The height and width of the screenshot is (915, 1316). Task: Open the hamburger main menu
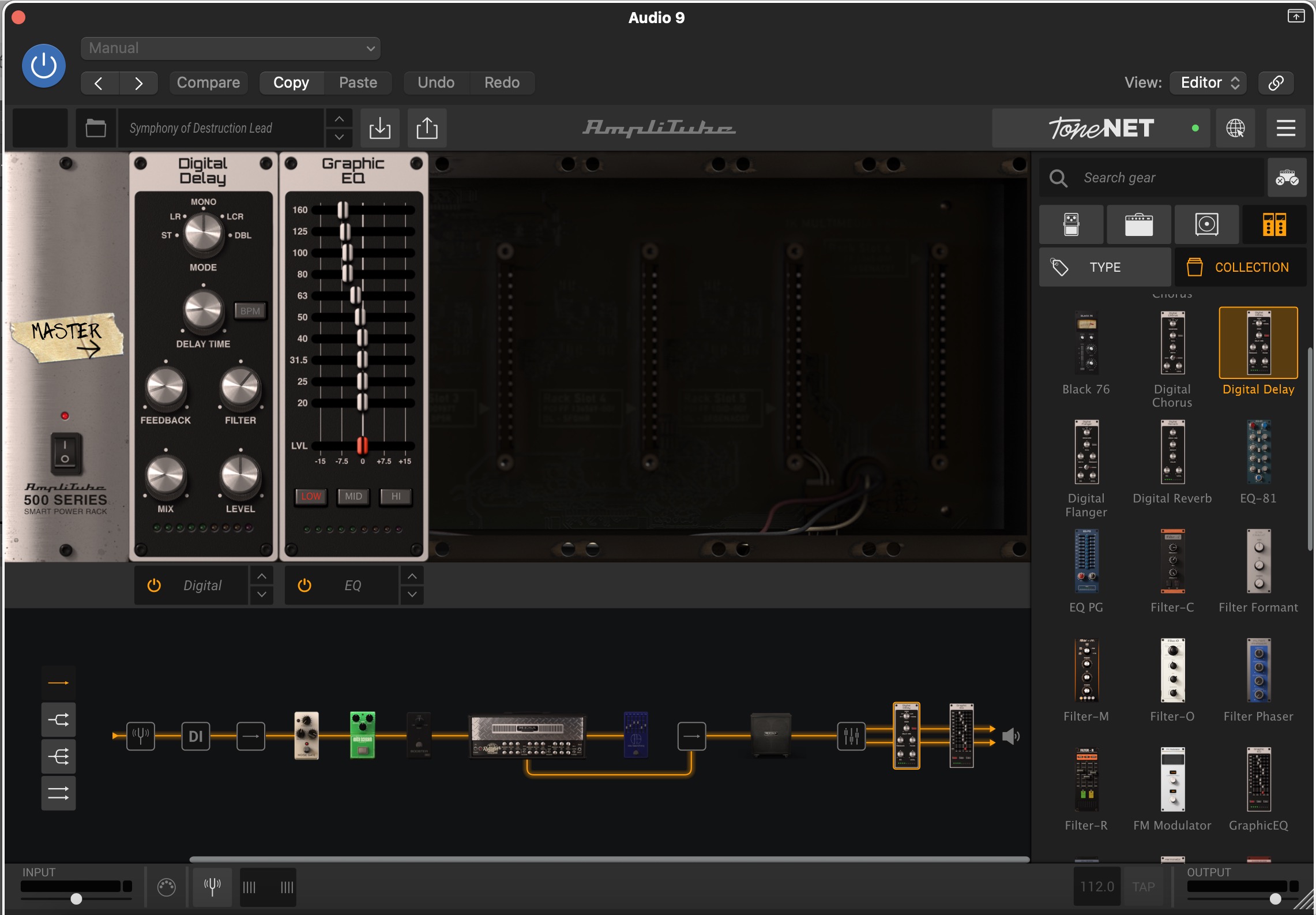pyautogui.click(x=1285, y=128)
